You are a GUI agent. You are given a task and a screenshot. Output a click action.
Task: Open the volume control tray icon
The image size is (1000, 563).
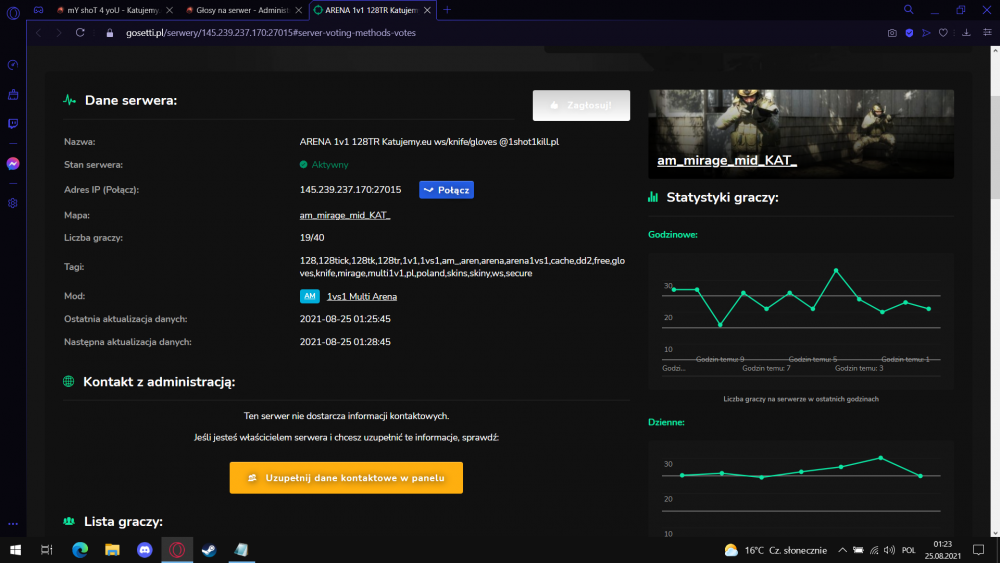[890, 550]
